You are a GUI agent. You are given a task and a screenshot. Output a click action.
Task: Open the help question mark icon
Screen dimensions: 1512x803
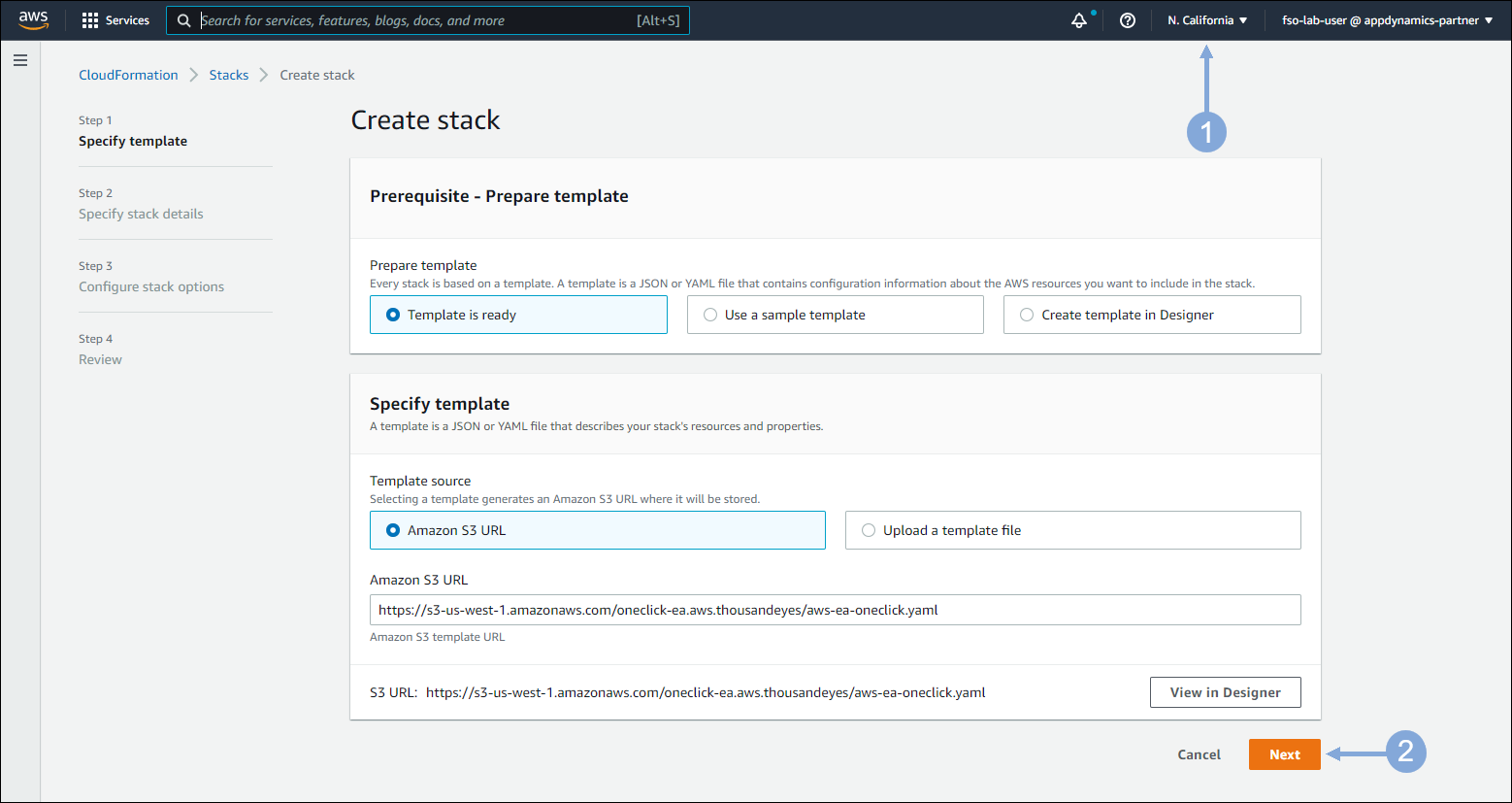tap(1128, 20)
